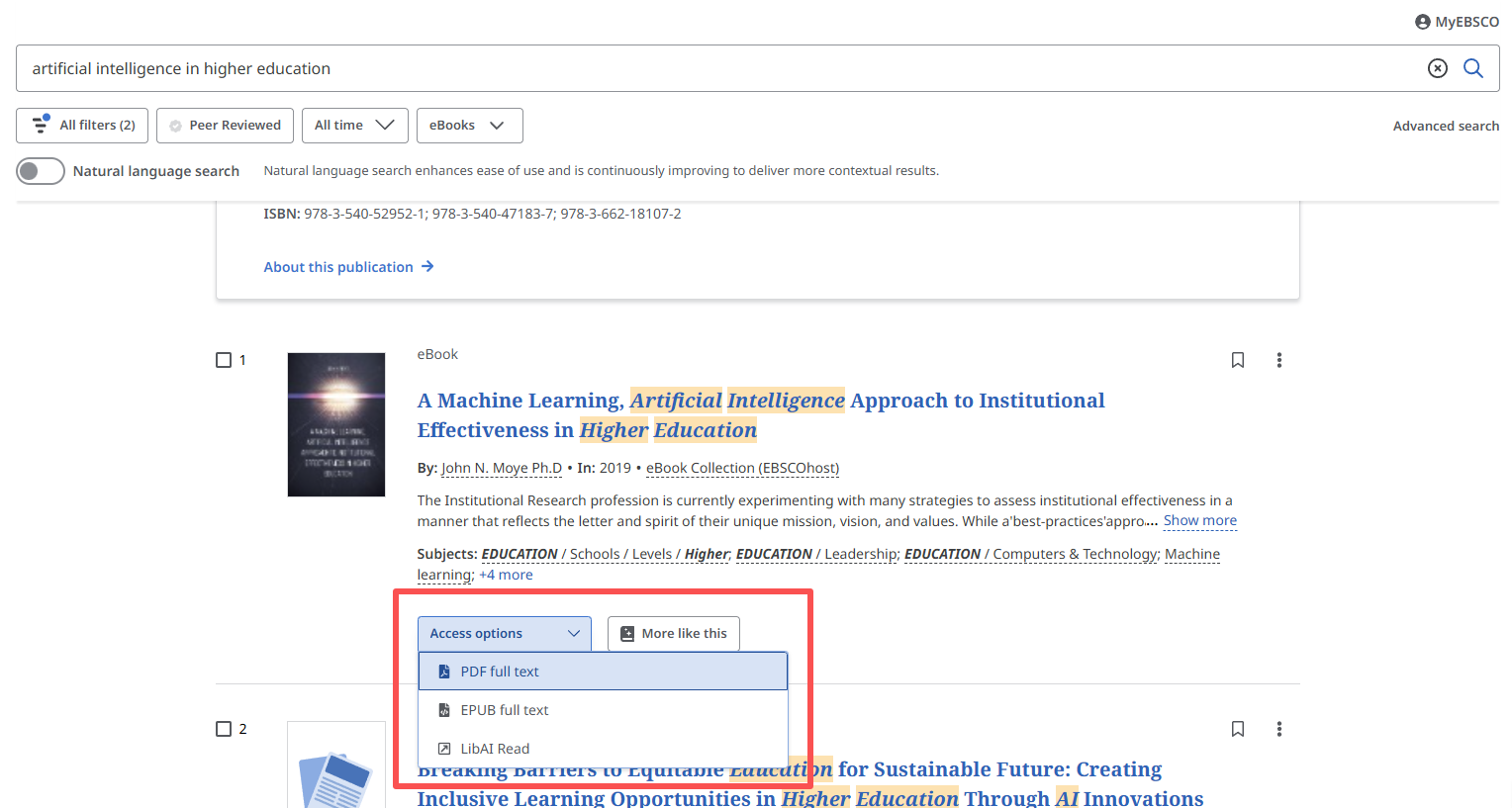1512x808 pixels.
Task: Tick the checkbox for result 2
Action: (x=224, y=729)
